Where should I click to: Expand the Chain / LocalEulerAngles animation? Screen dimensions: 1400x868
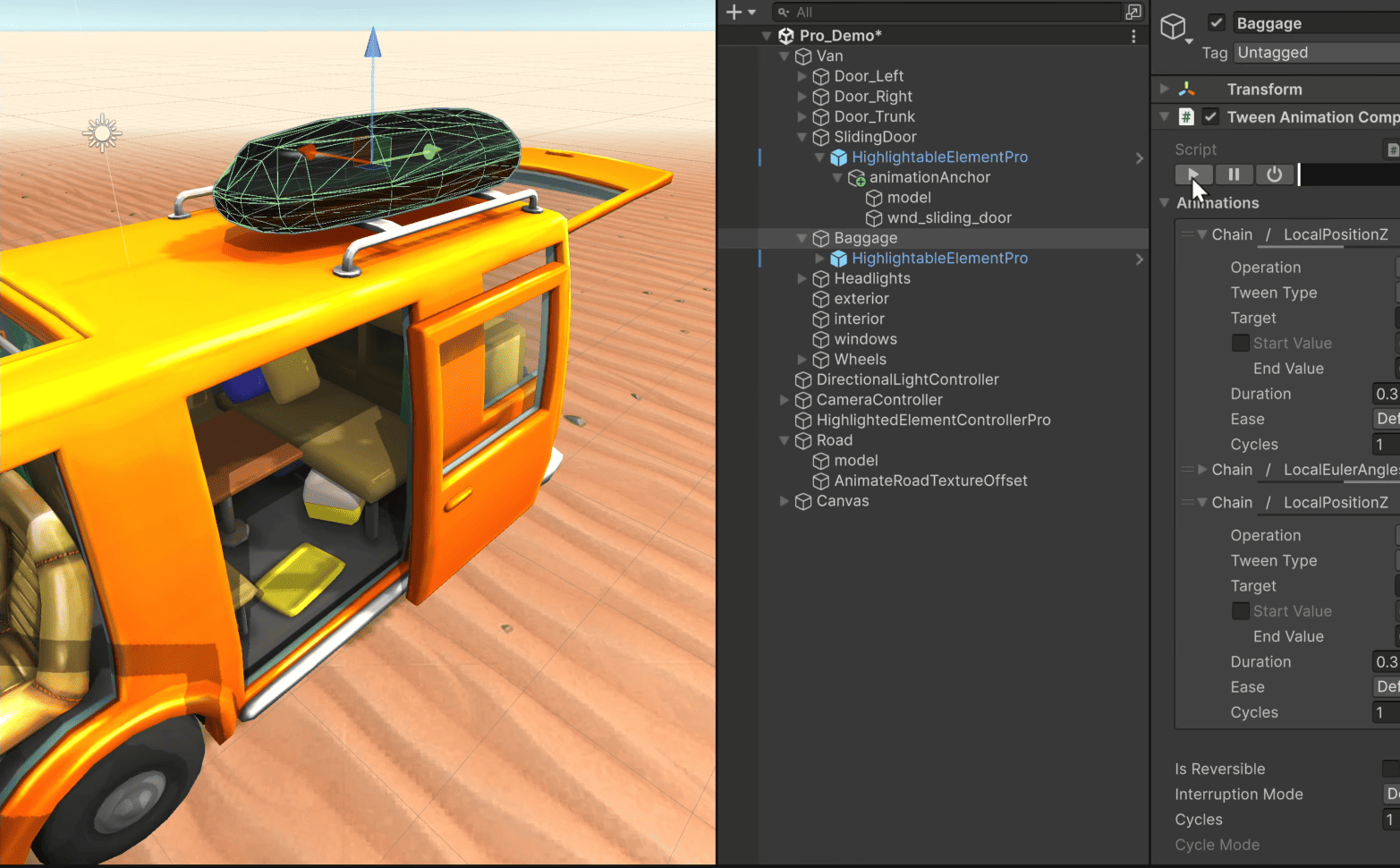(x=1202, y=470)
